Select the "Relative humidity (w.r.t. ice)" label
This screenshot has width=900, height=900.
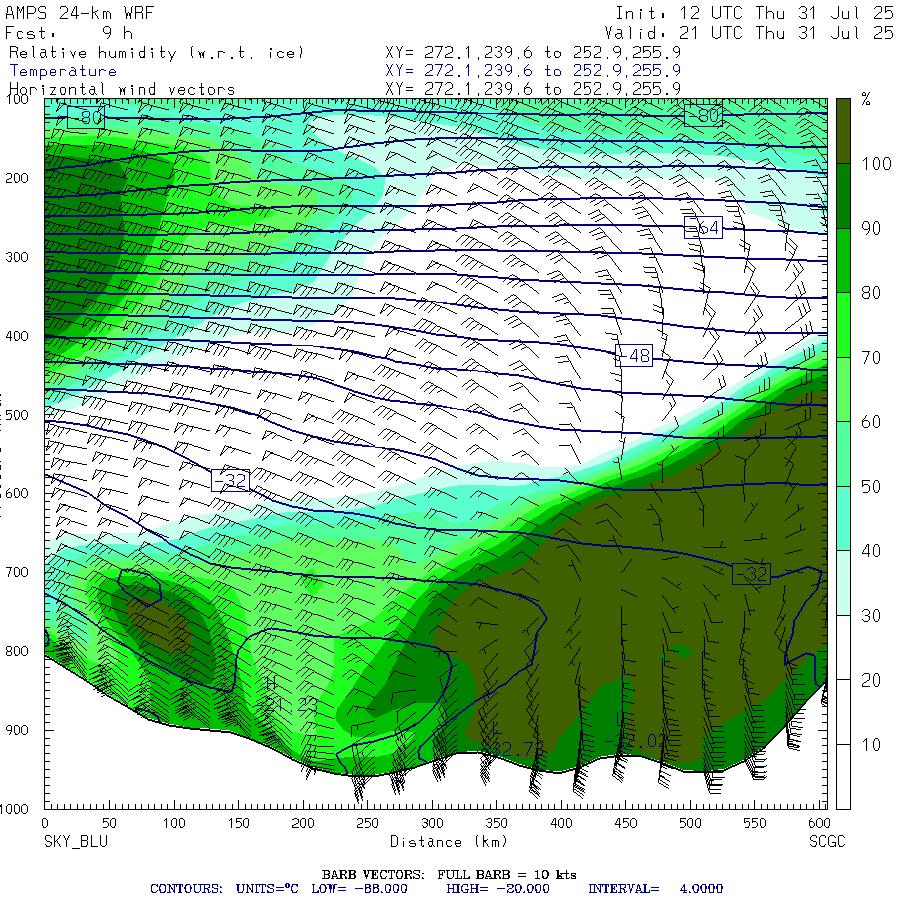(156, 53)
